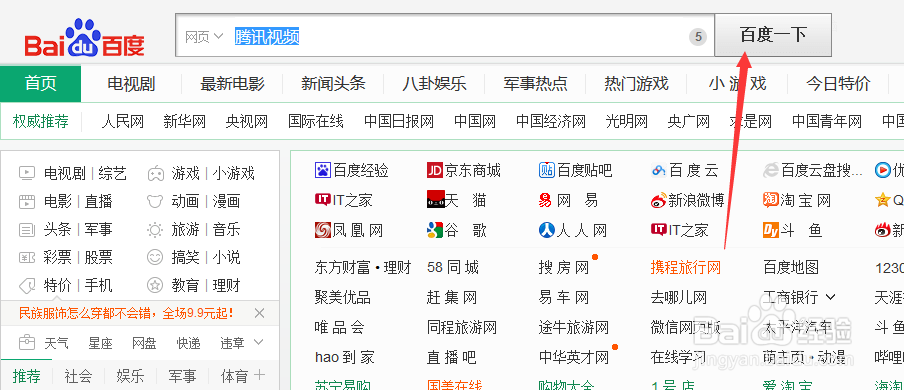
Task: Open the 最新电影 navigation tab
Action: 232,84
